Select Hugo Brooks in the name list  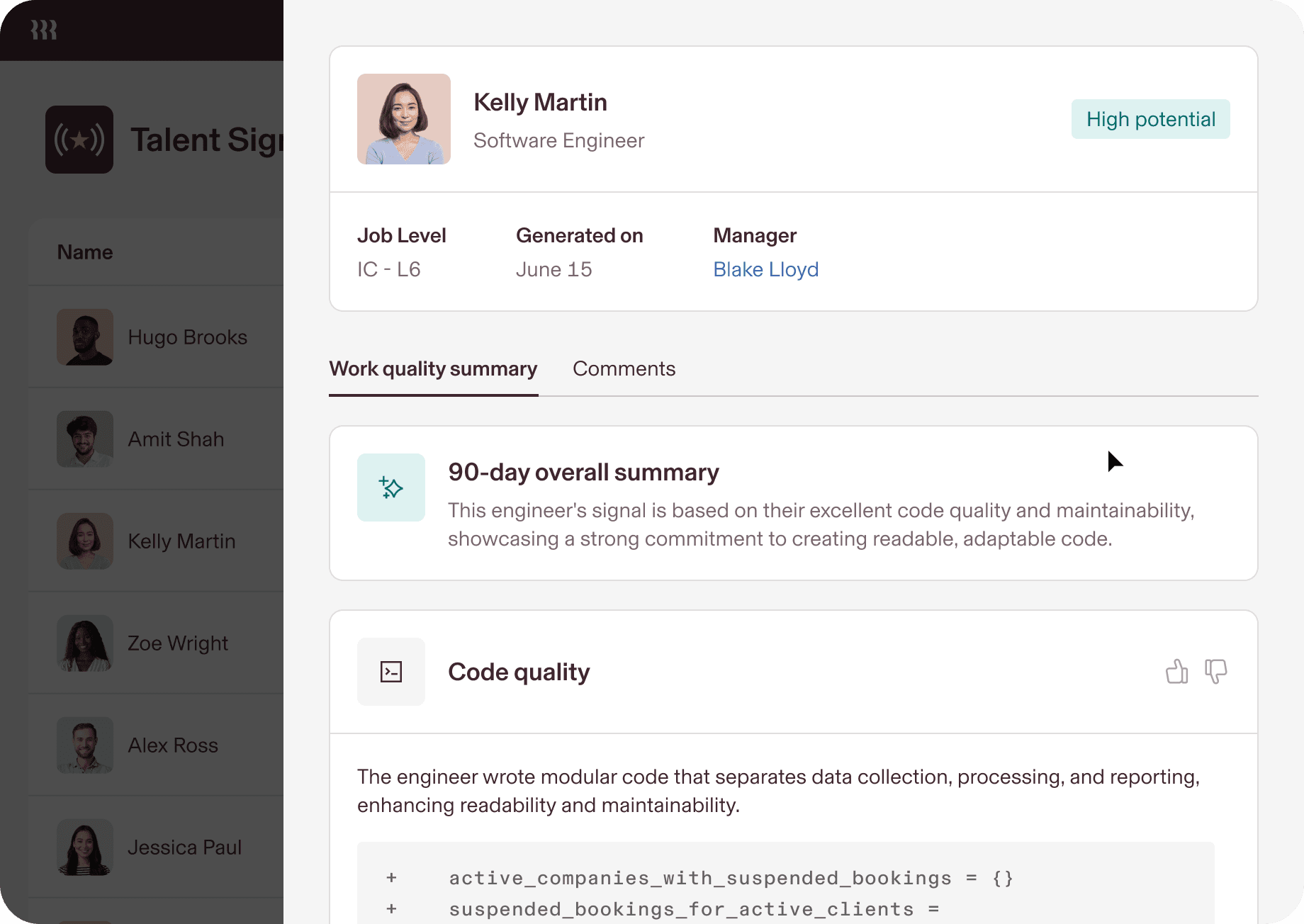[x=187, y=337]
